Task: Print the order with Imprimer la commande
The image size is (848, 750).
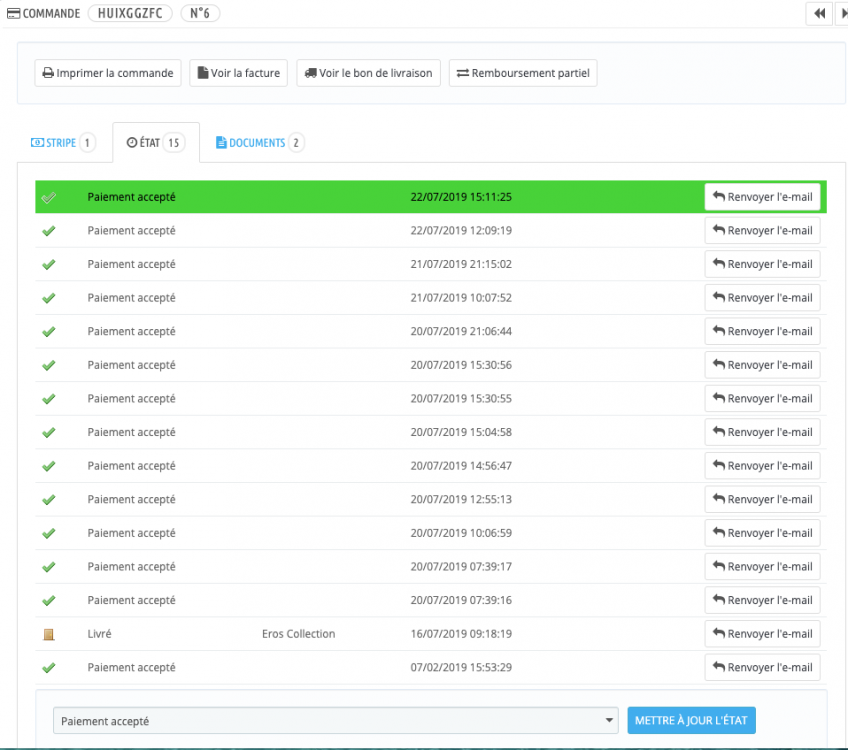Action: coord(108,73)
